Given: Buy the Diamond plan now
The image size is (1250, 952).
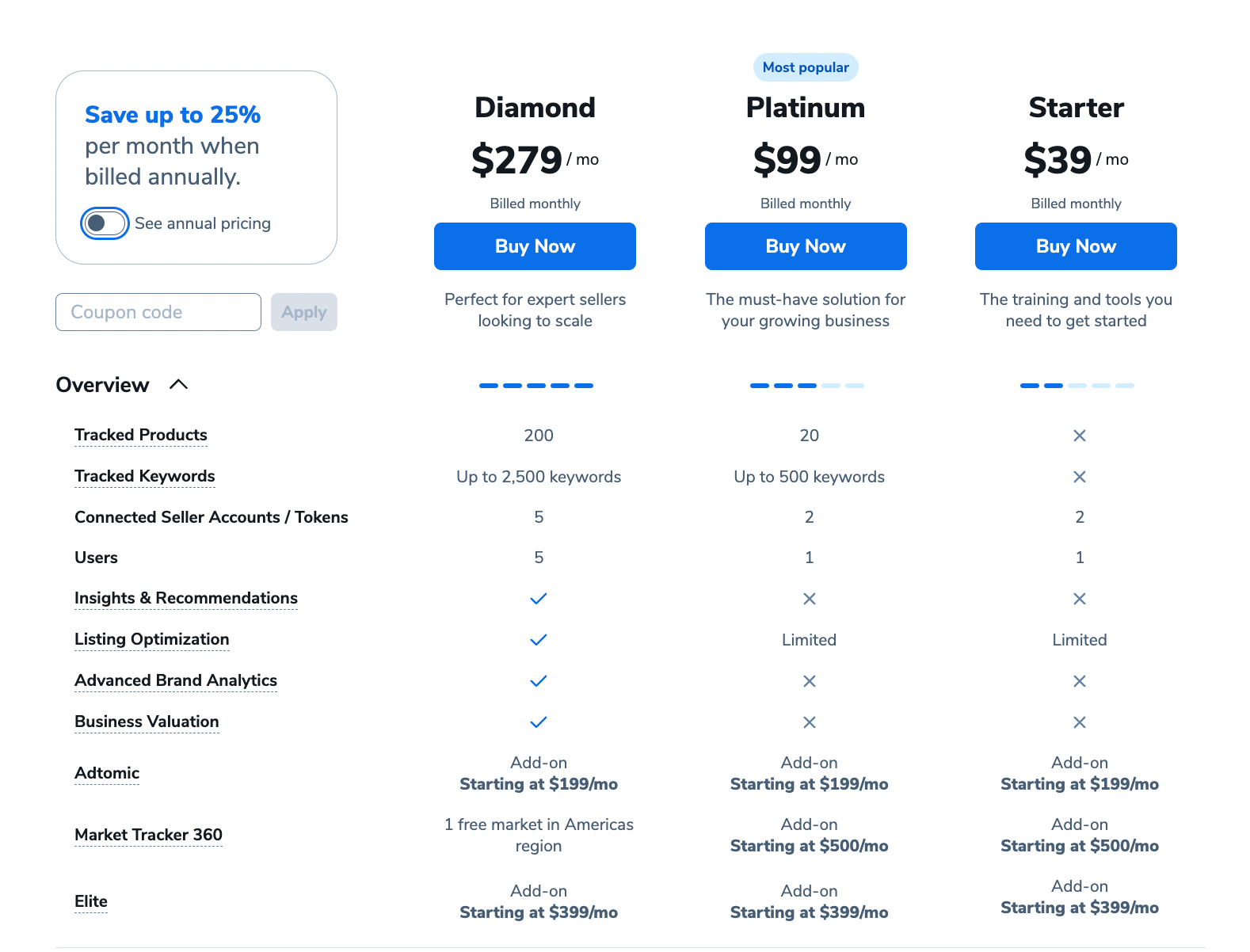Looking at the screenshot, I should click(x=535, y=246).
